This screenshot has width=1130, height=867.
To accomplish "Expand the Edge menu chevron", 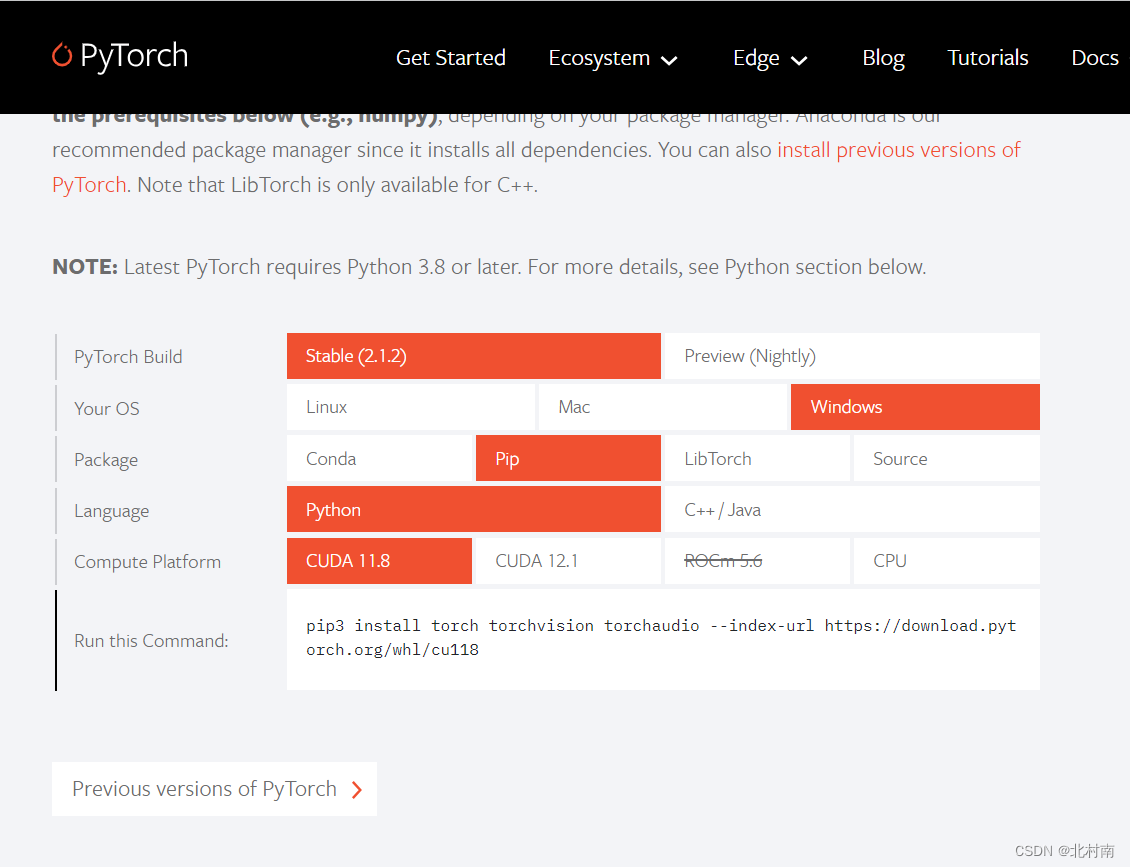I will (799, 61).
